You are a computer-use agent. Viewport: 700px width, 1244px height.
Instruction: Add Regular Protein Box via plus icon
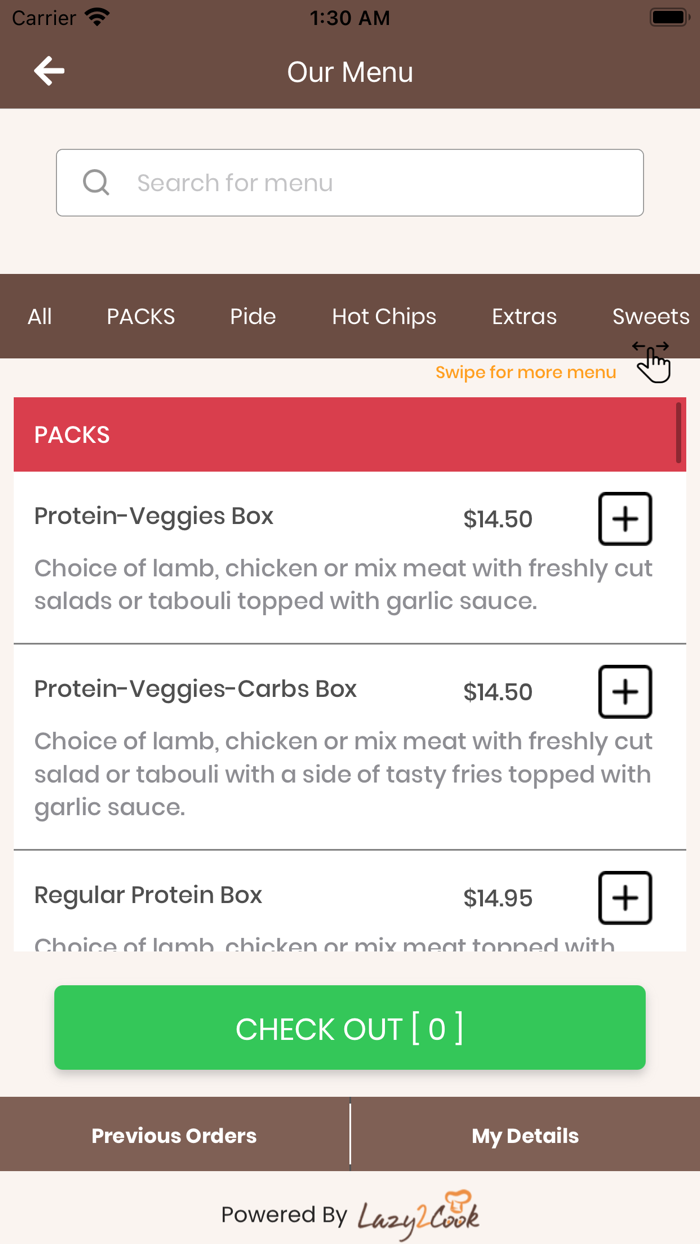(624, 898)
